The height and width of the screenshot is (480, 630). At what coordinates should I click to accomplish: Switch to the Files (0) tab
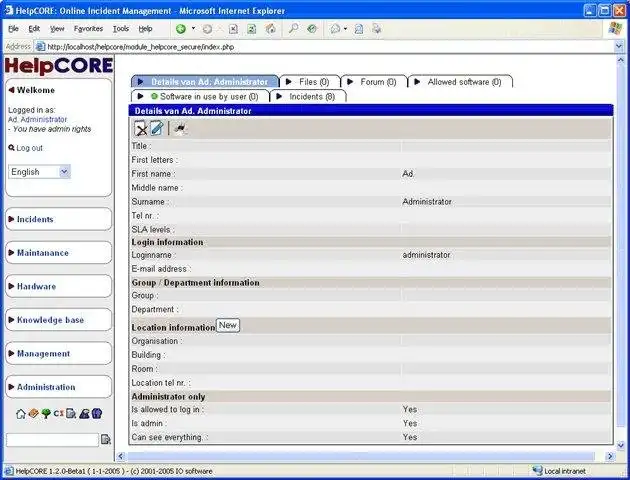309,82
